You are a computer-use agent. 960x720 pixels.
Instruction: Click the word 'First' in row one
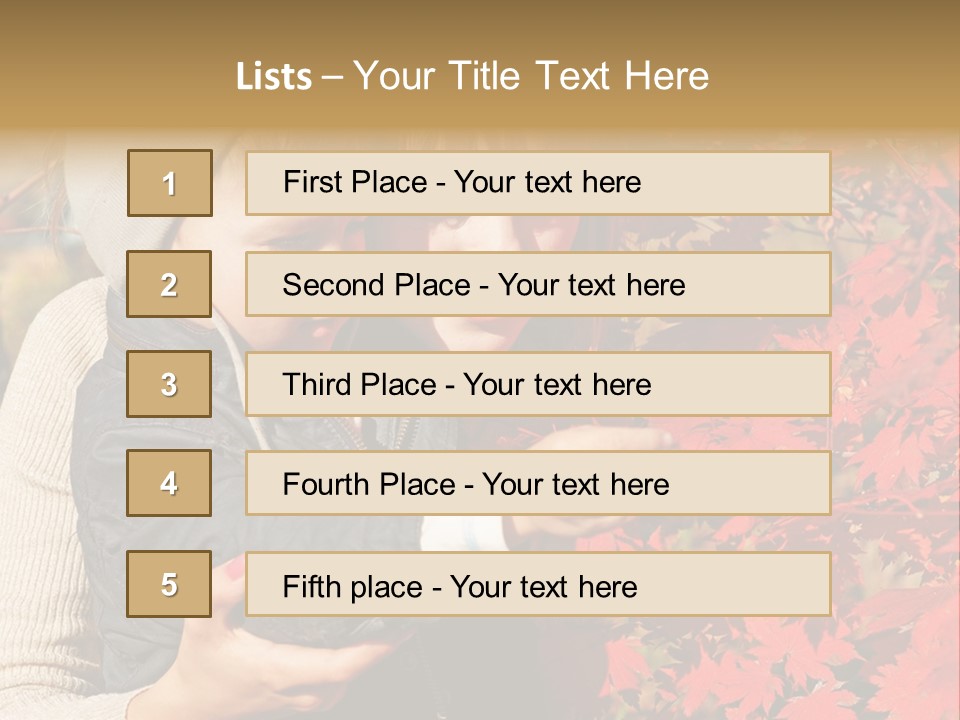(x=310, y=182)
